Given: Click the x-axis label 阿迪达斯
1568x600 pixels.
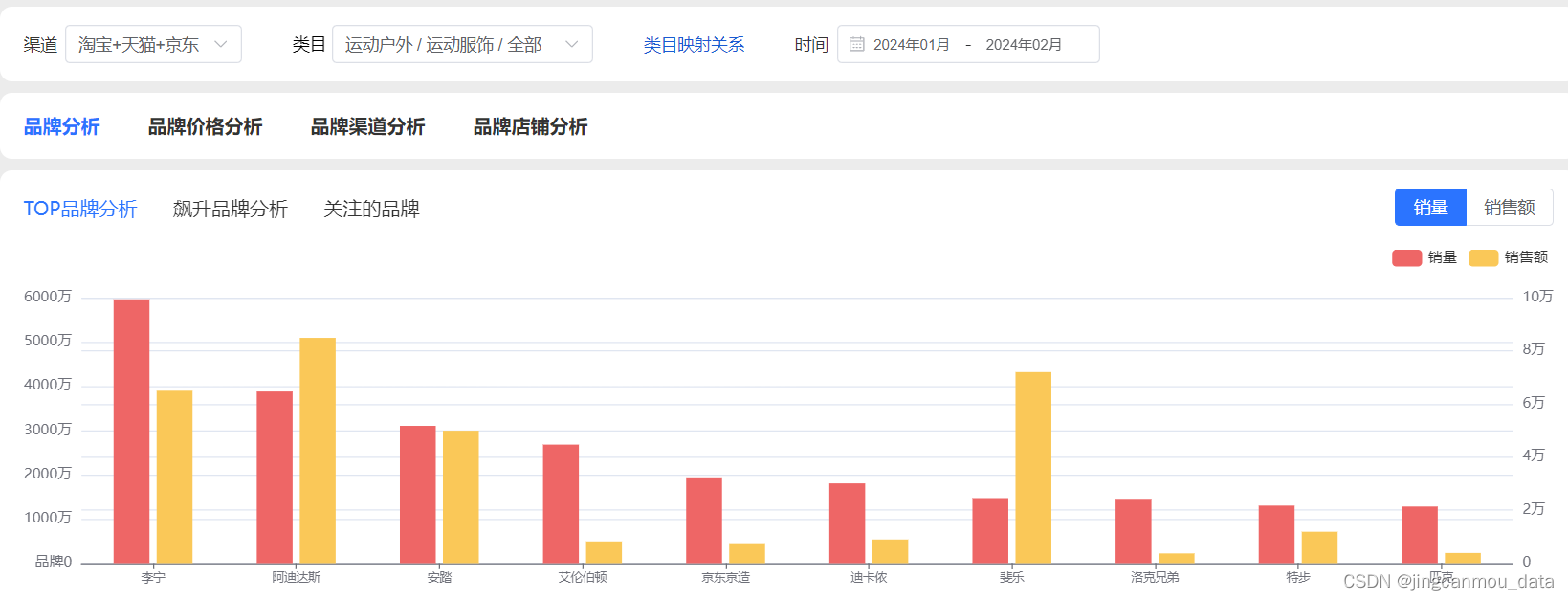Looking at the screenshot, I should [x=297, y=577].
